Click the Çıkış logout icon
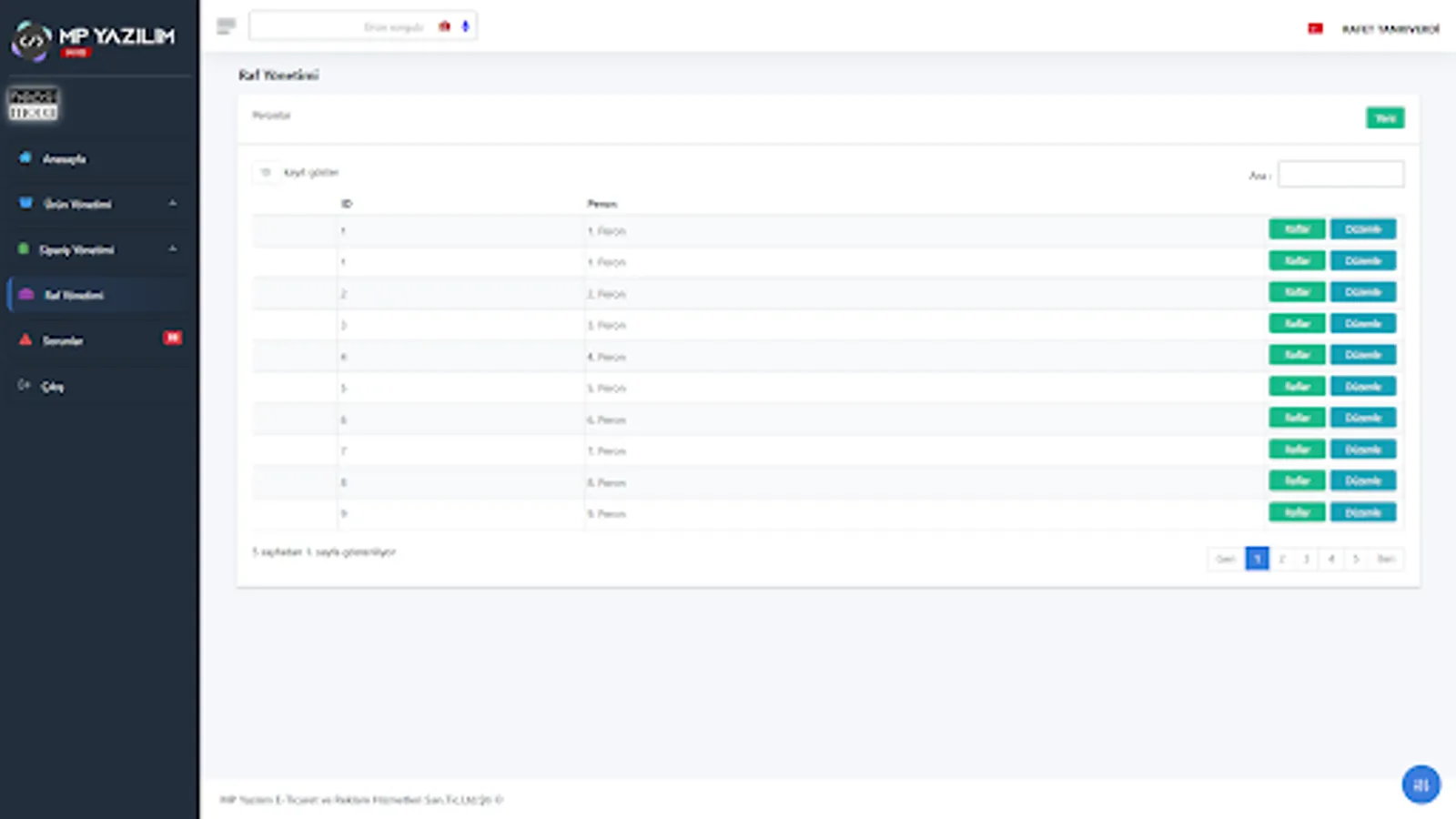The height and width of the screenshot is (819, 1456). pos(25,386)
